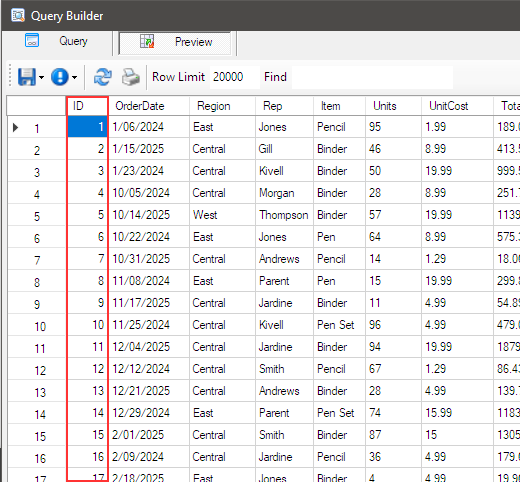The height and width of the screenshot is (482, 520).
Task: Click UnitCost cell 1.99
Action: [x=457, y=127]
